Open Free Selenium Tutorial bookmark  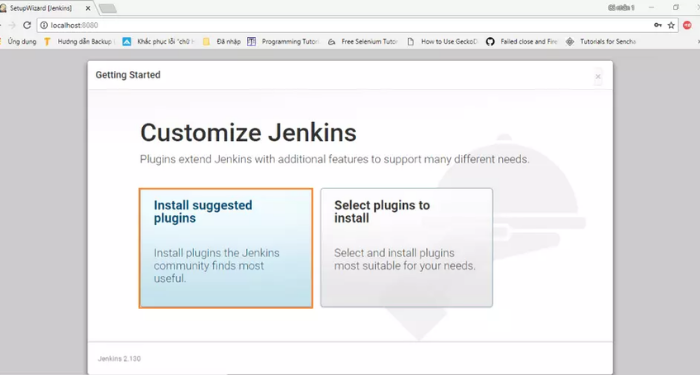[x=362, y=42]
